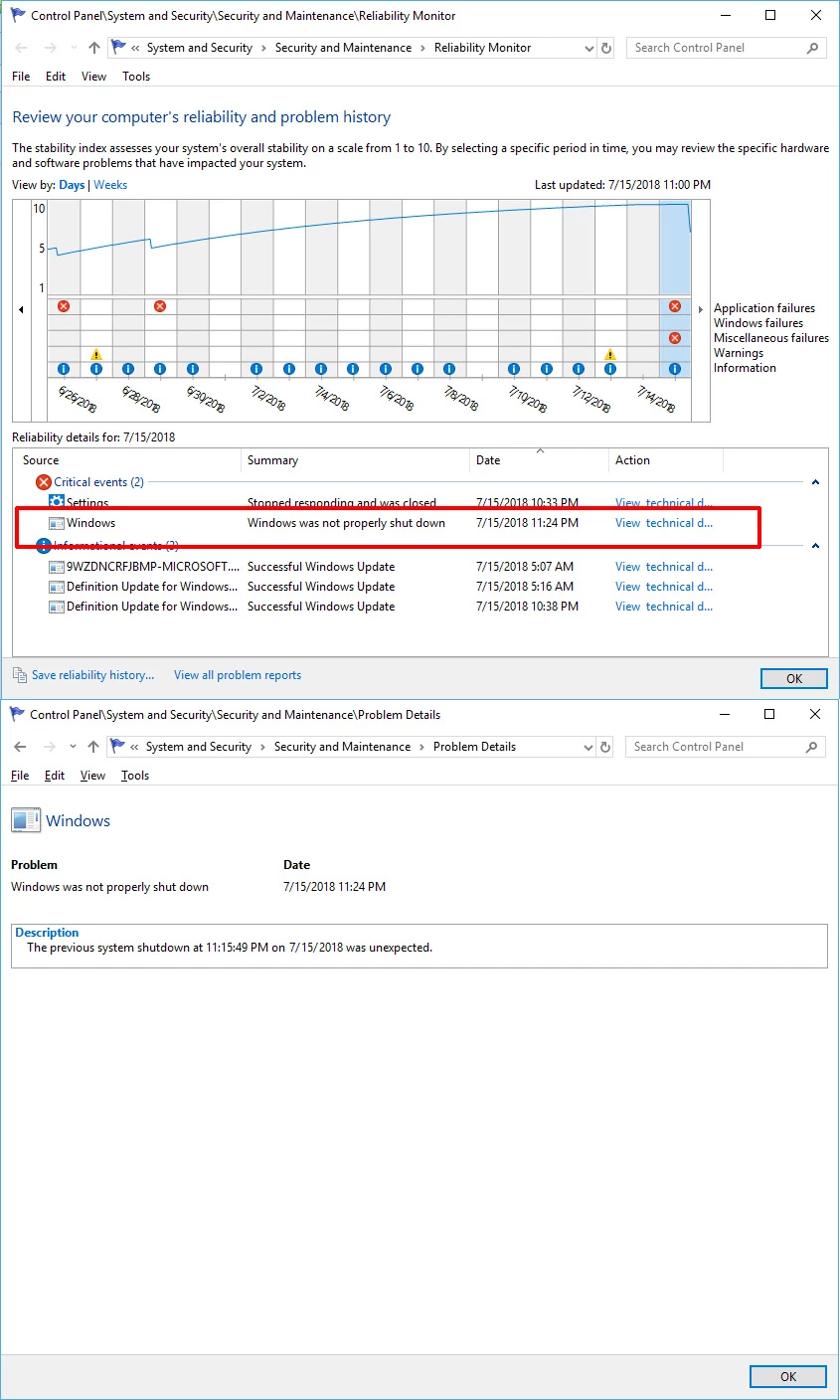Click icon of Windows critical event row

point(57,523)
